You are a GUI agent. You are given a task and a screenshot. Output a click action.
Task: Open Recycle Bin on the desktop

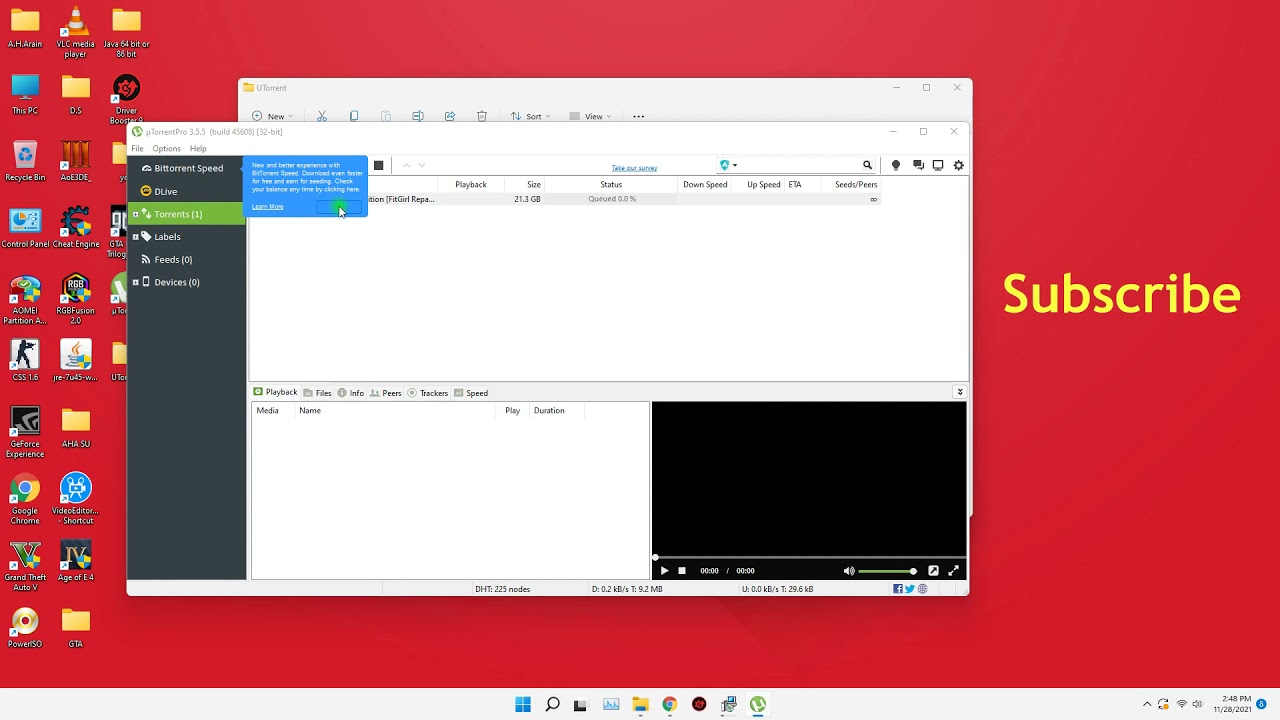tap(25, 161)
